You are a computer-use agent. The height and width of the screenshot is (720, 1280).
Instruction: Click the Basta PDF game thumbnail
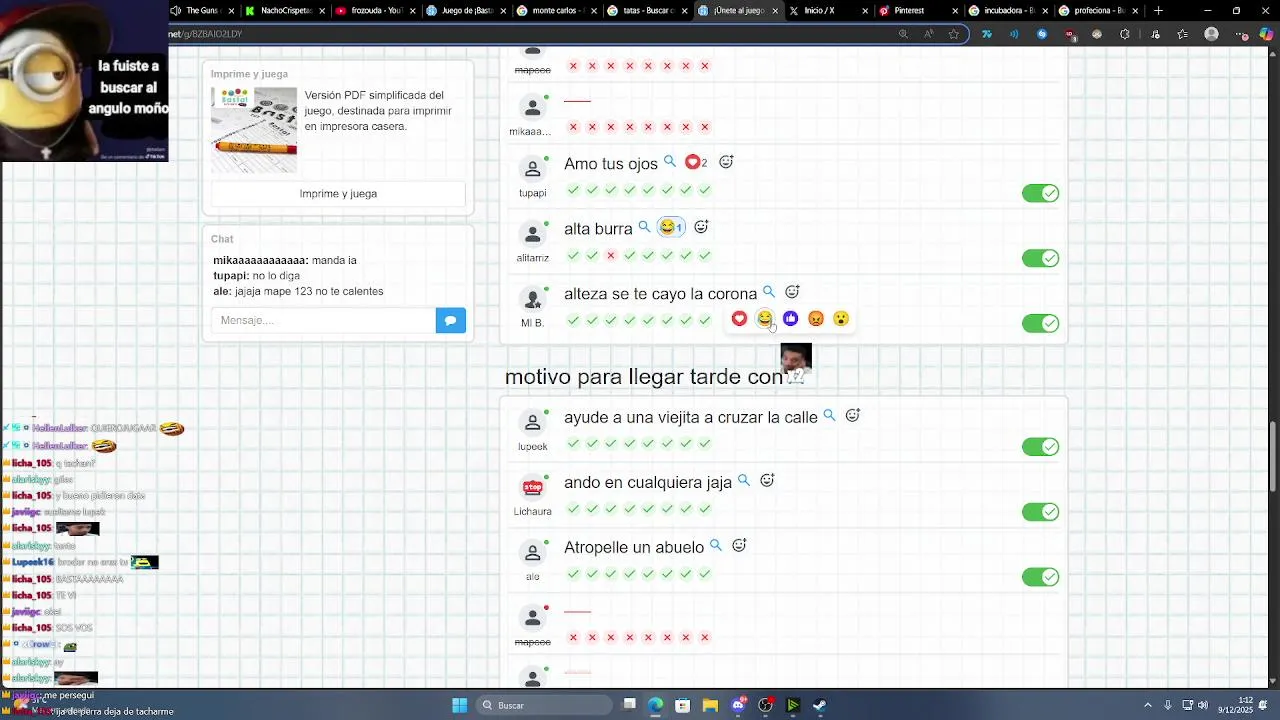[x=254, y=129]
